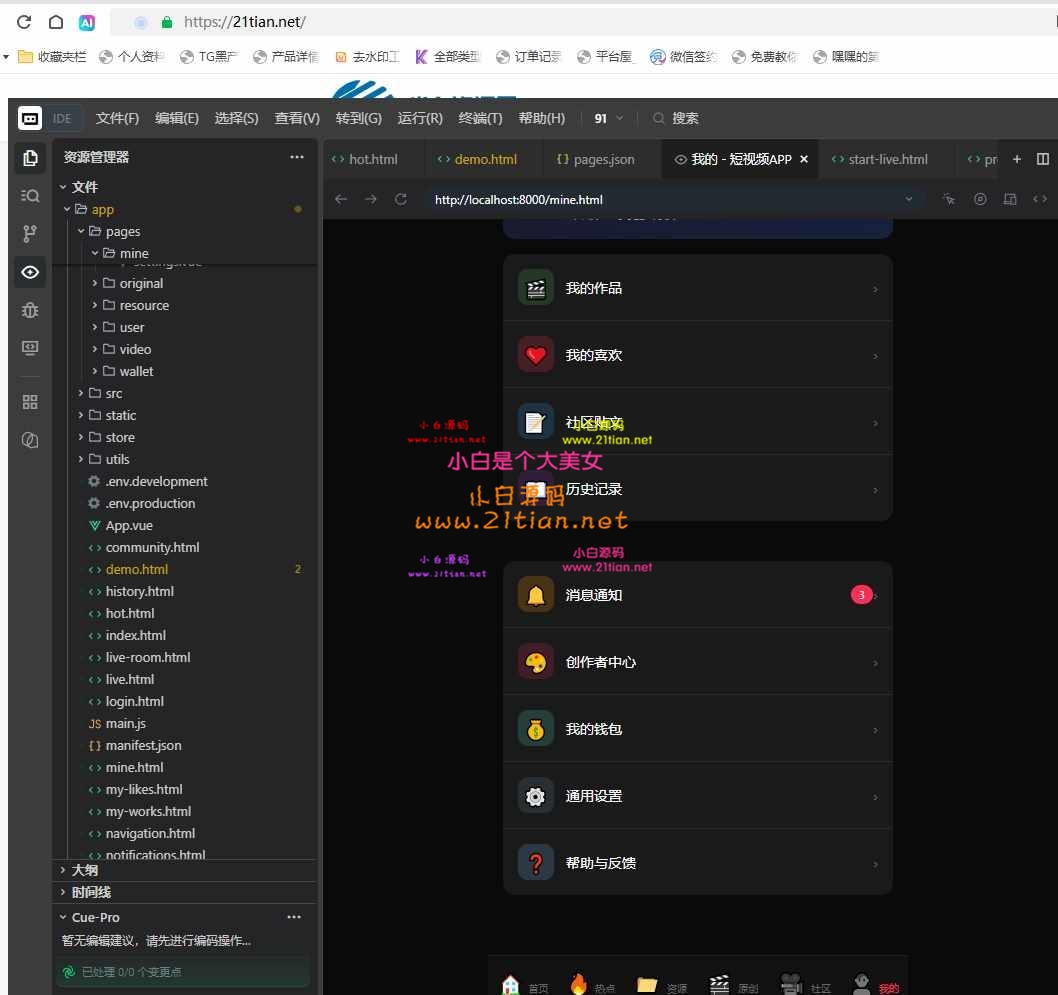Expand the wallet folder
The image size is (1058, 995).
94,371
